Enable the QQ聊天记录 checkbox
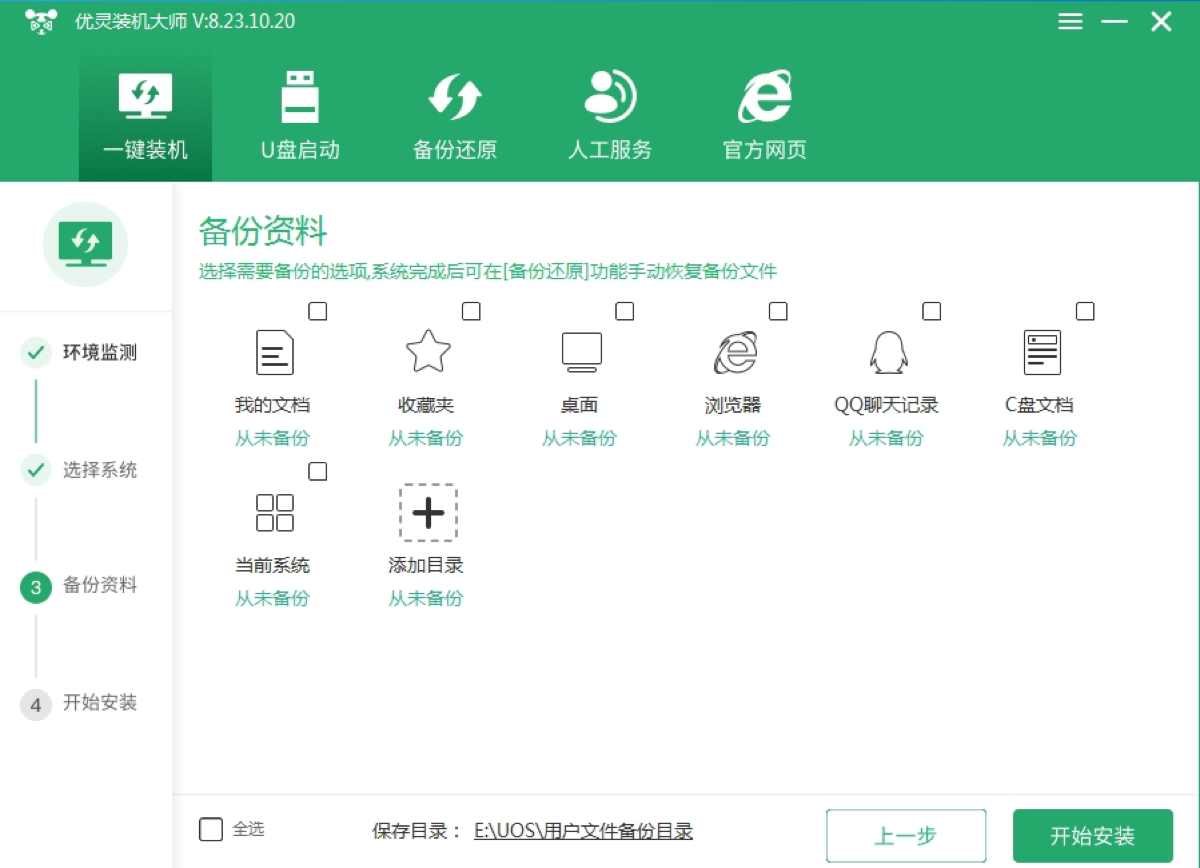Viewport: 1200px width, 868px height. (x=932, y=311)
